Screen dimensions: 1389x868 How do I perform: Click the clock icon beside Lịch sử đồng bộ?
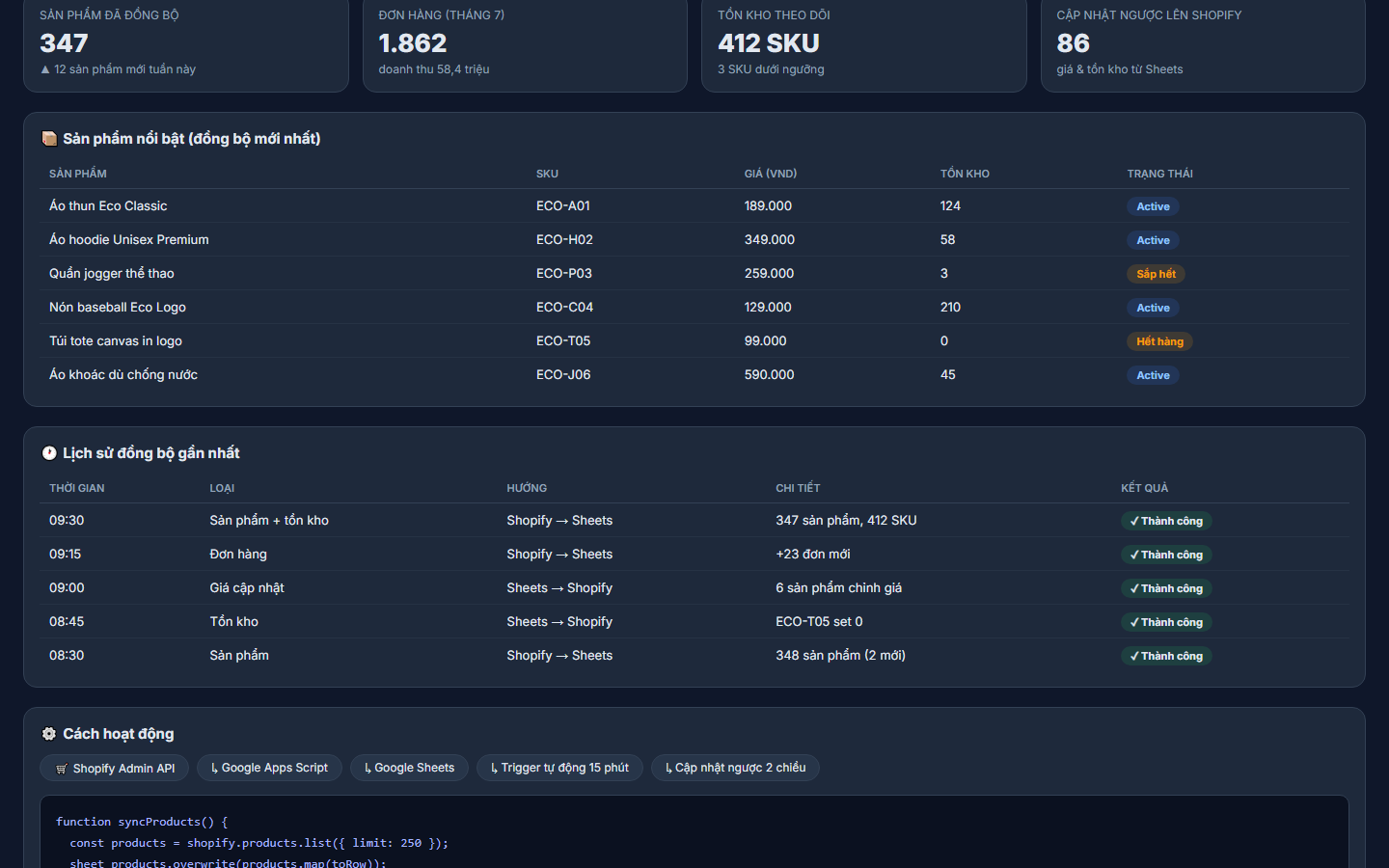[49, 453]
